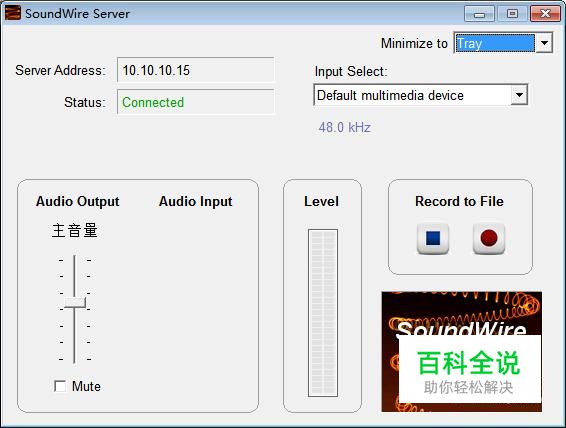Expand the Input Select dropdown arrow
Image resolution: width=566 pixels, height=428 pixels.
pos(519,95)
